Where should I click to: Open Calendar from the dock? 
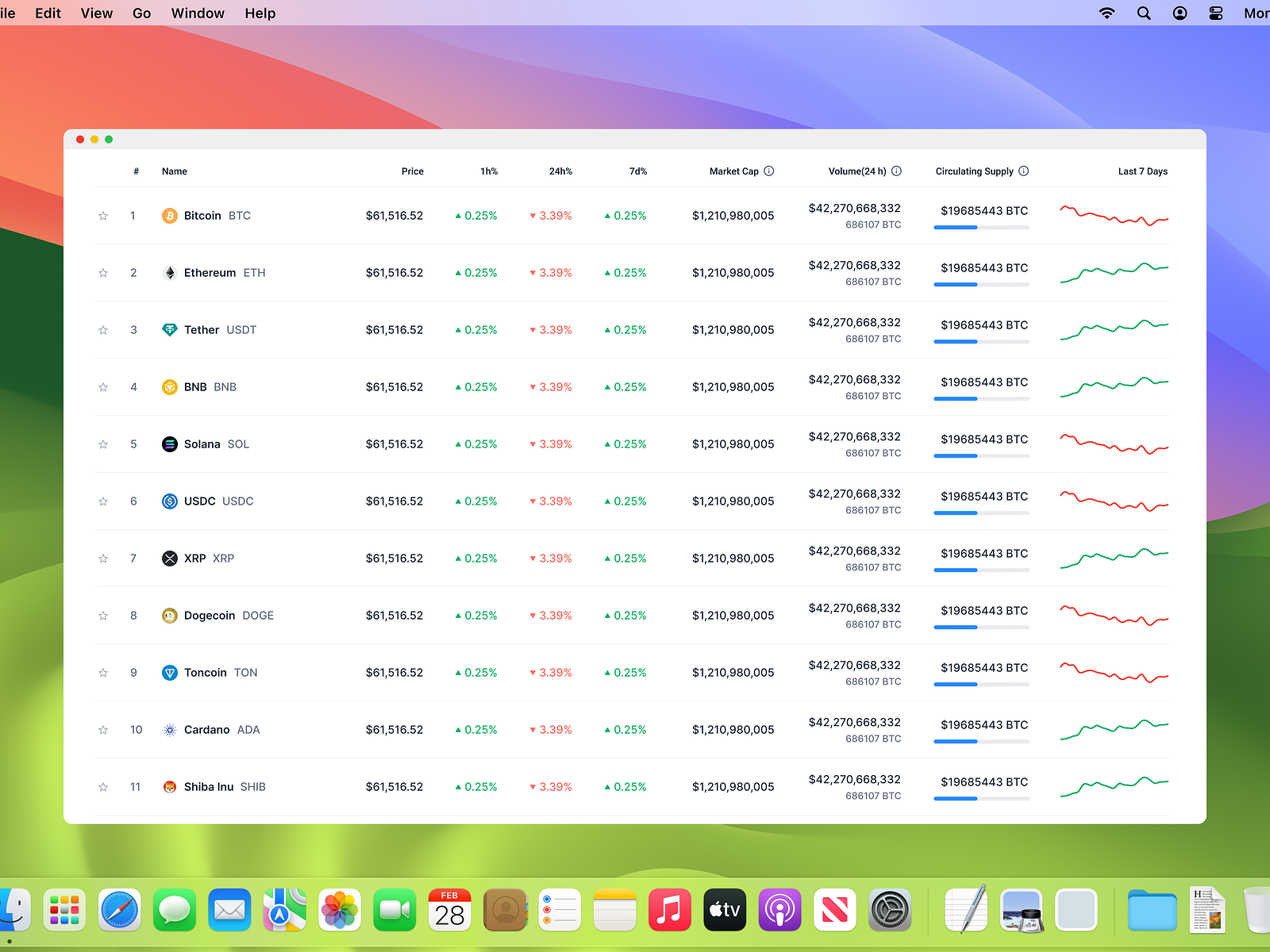coord(450,910)
